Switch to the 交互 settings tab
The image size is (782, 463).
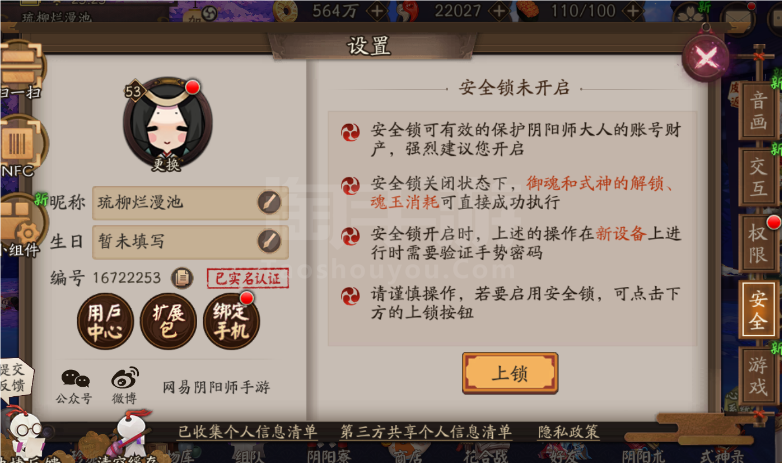click(758, 176)
